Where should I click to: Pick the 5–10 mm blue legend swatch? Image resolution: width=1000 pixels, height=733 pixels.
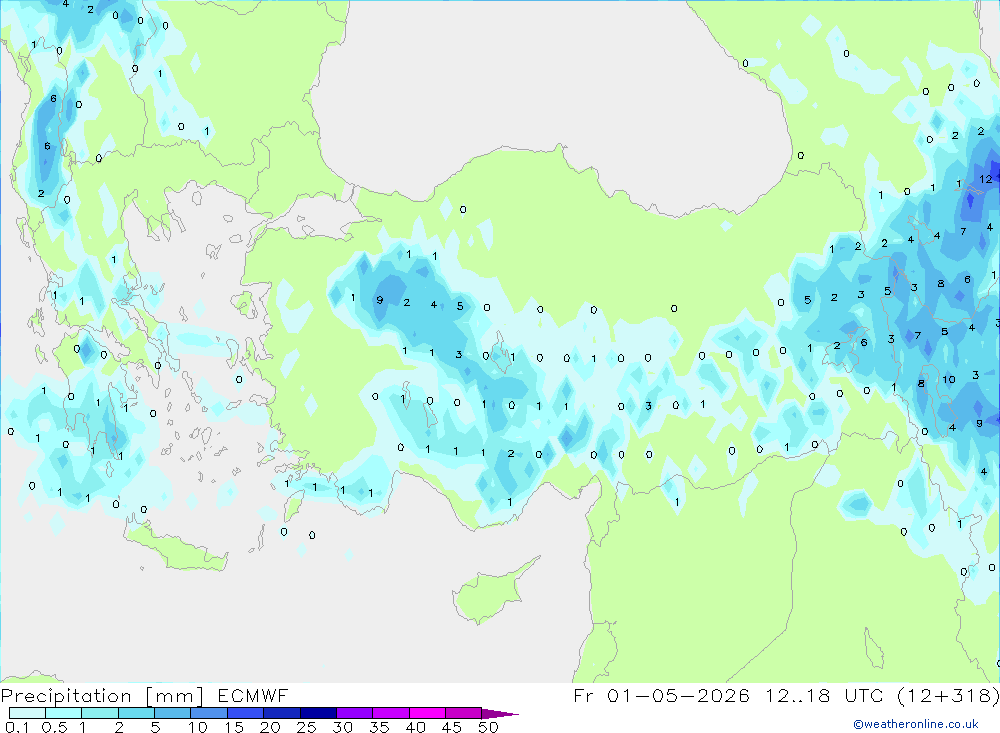172,713
